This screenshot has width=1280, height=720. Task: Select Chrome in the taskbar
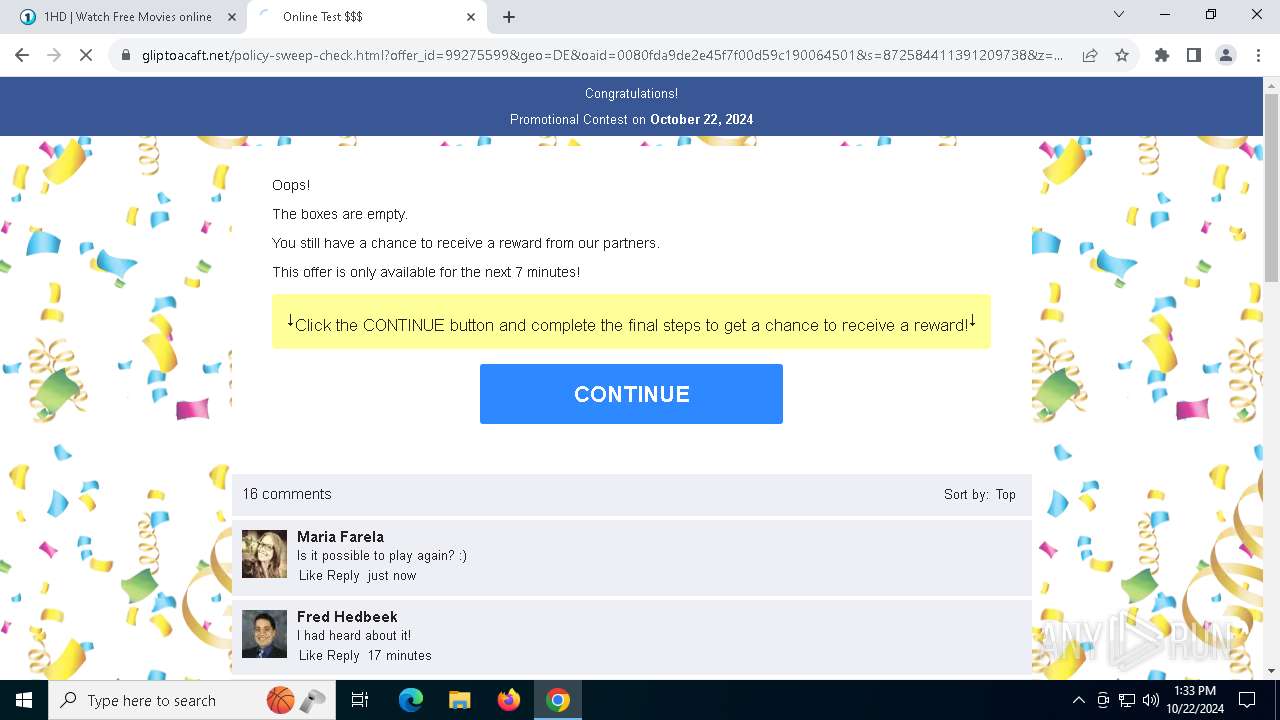(558, 700)
